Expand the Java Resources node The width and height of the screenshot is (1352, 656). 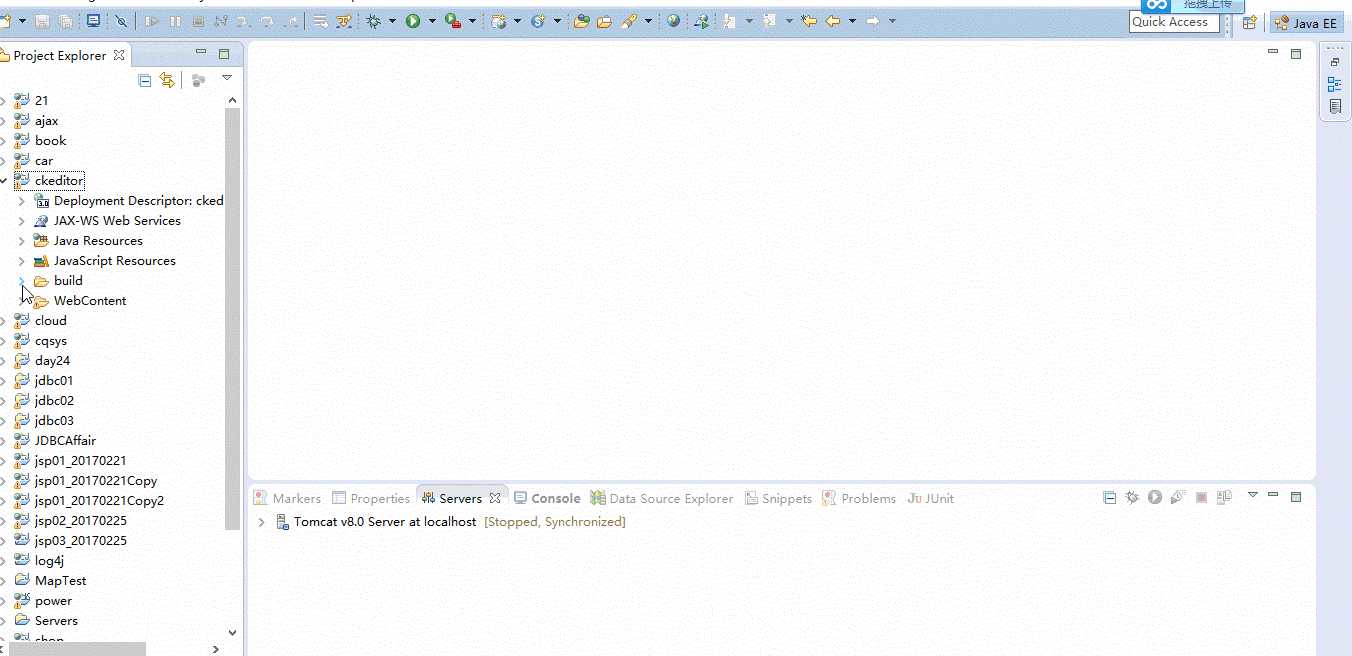(21, 241)
